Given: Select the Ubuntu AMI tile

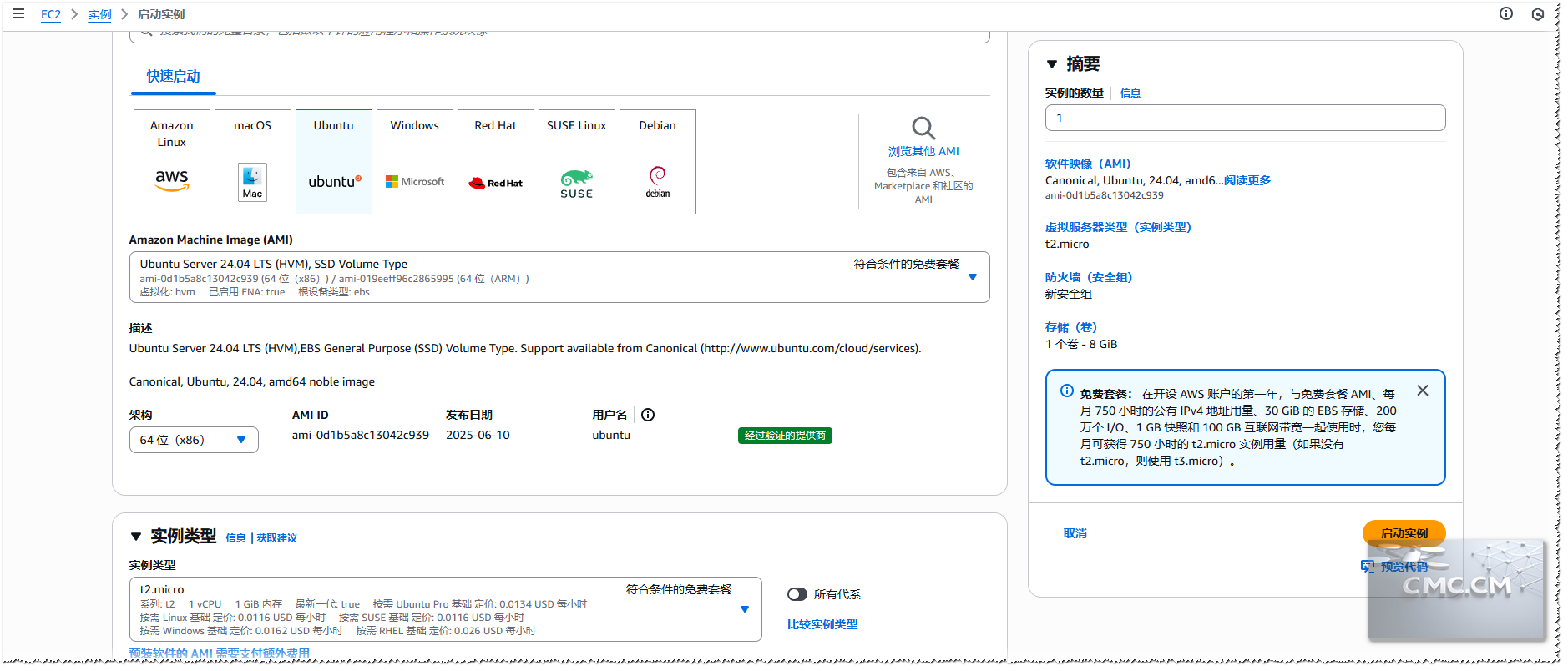Looking at the screenshot, I should click(x=334, y=162).
